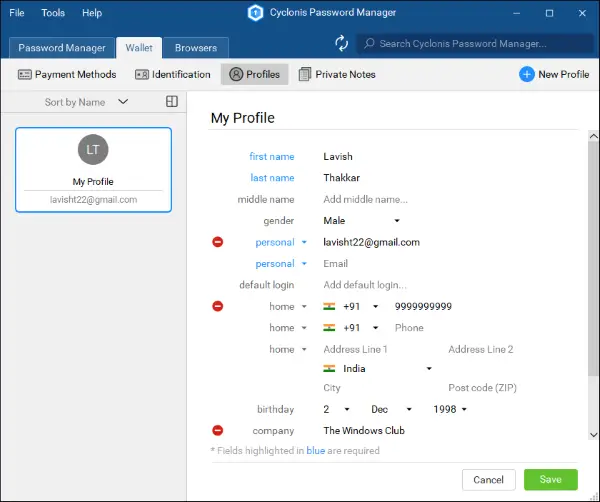Select the My Profile card
The width and height of the screenshot is (600, 502).
(93, 170)
